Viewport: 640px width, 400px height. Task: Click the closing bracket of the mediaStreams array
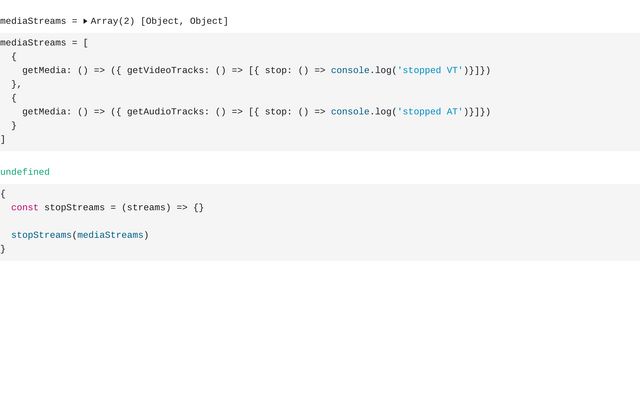(3, 140)
